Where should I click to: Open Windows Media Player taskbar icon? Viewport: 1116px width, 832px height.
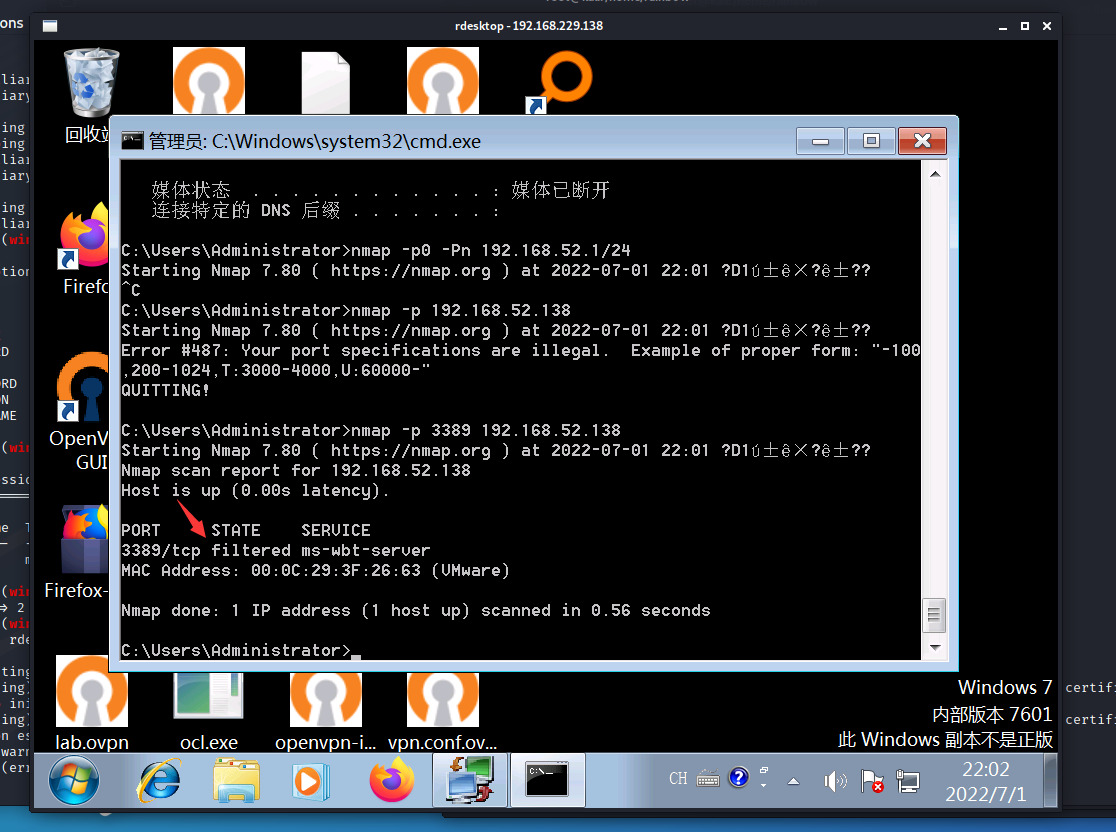[x=314, y=780]
